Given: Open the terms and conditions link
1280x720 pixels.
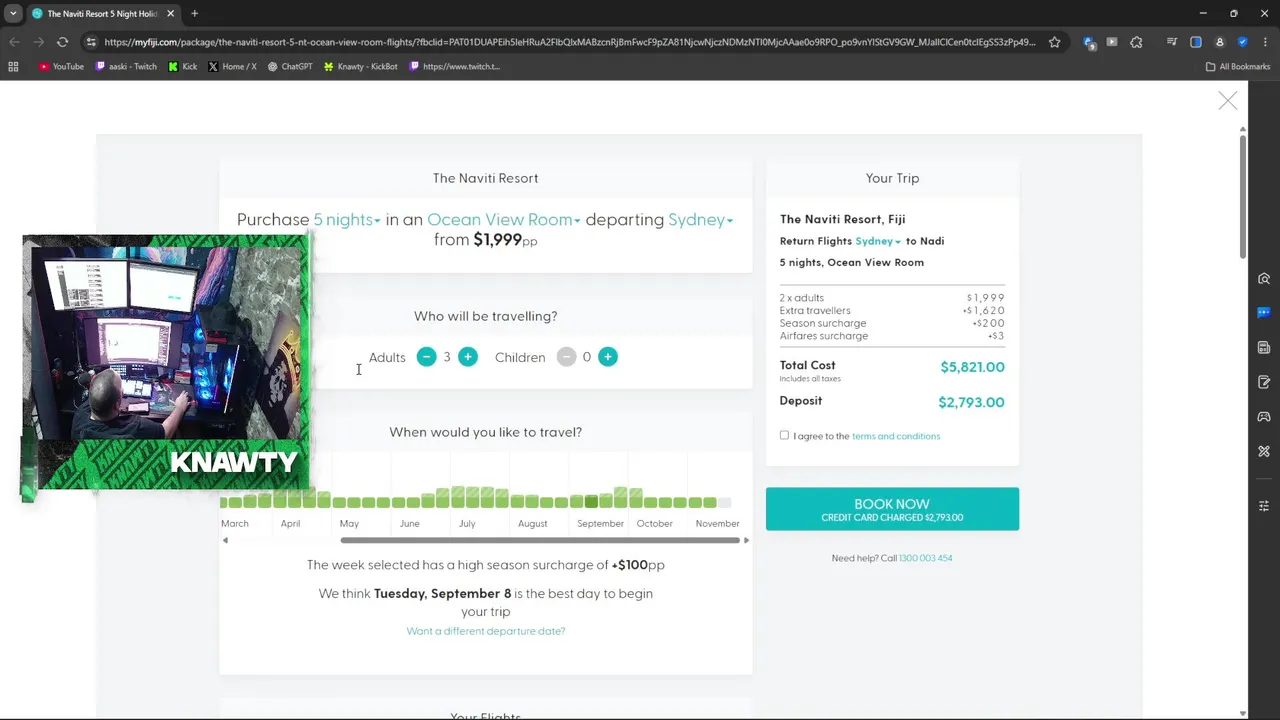Looking at the screenshot, I should [896, 436].
